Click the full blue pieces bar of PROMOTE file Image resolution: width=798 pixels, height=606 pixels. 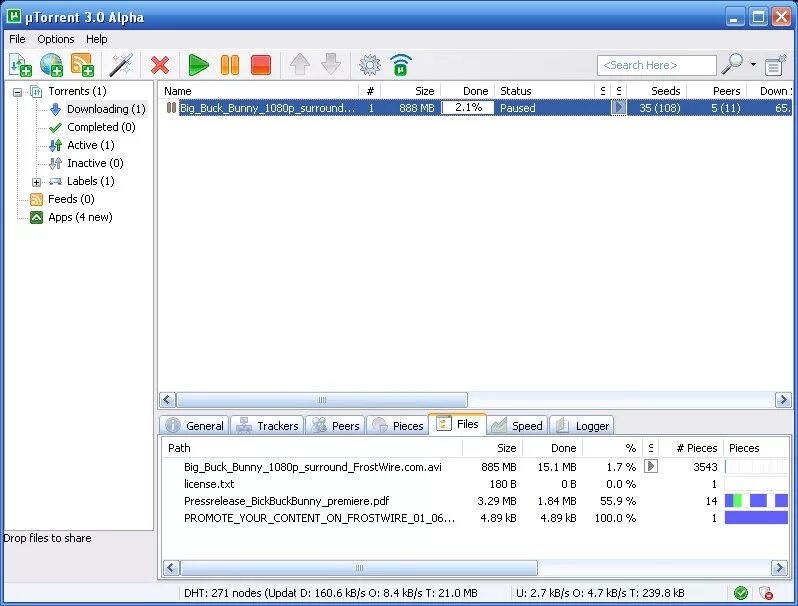(x=756, y=518)
